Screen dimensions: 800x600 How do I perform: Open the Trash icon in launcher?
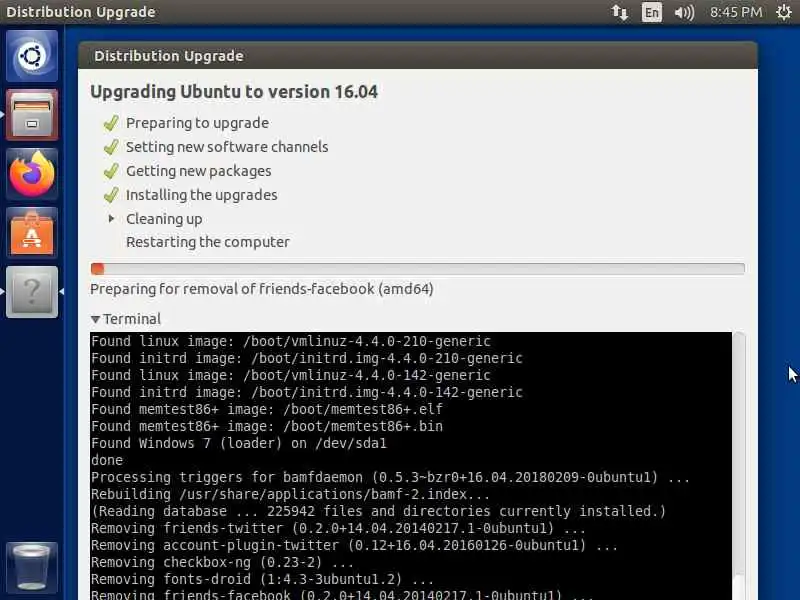pyautogui.click(x=32, y=567)
